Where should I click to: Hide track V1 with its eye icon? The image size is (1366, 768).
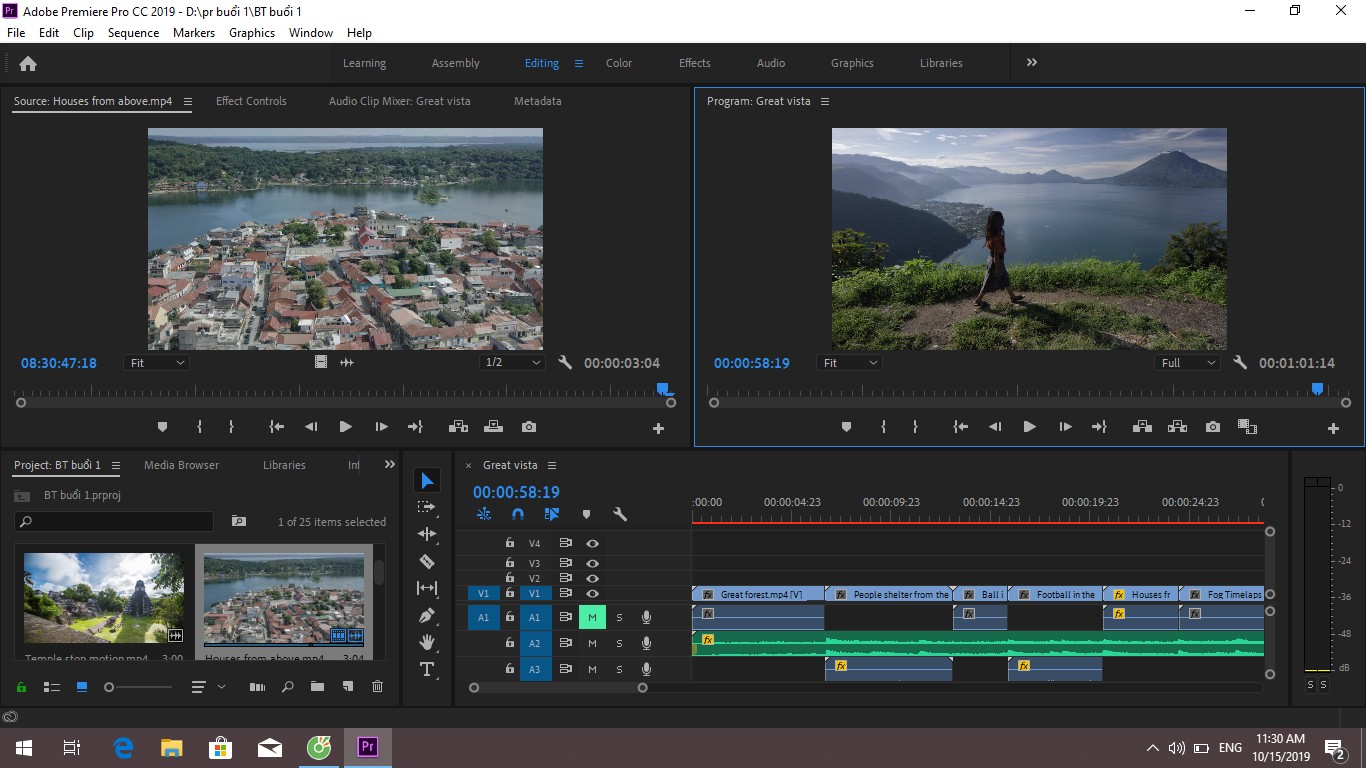coord(592,594)
